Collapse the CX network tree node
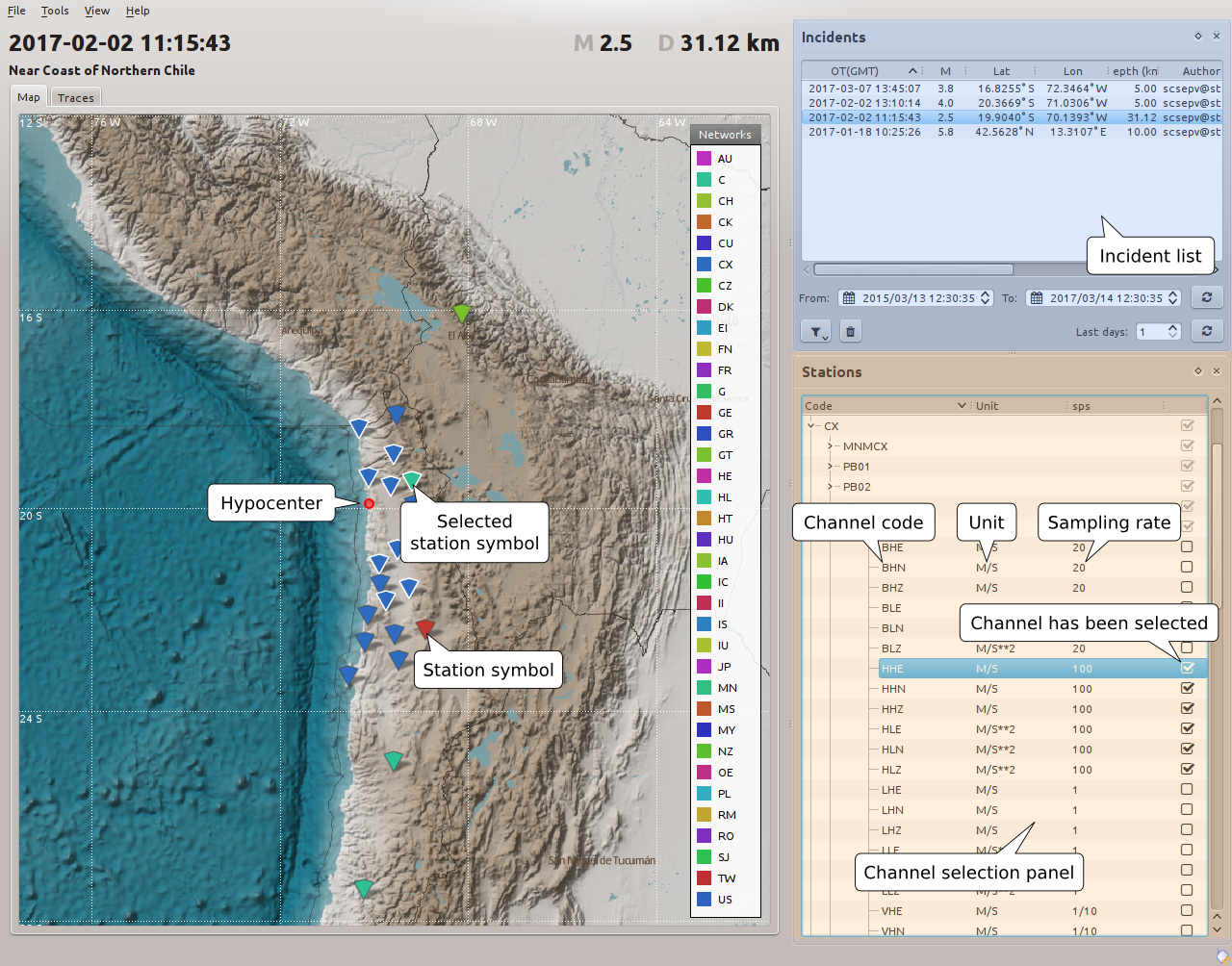The image size is (1232, 966). pyautogui.click(x=811, y=426)
